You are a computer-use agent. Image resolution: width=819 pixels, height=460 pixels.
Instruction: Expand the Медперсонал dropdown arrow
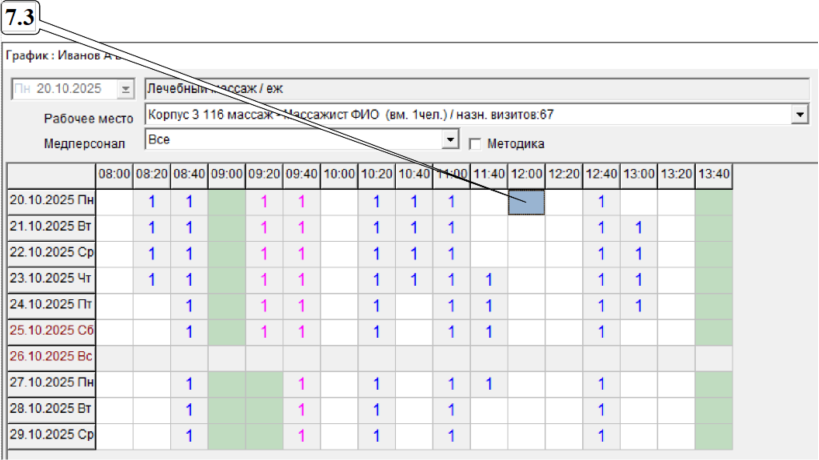[x=450, y=140]
